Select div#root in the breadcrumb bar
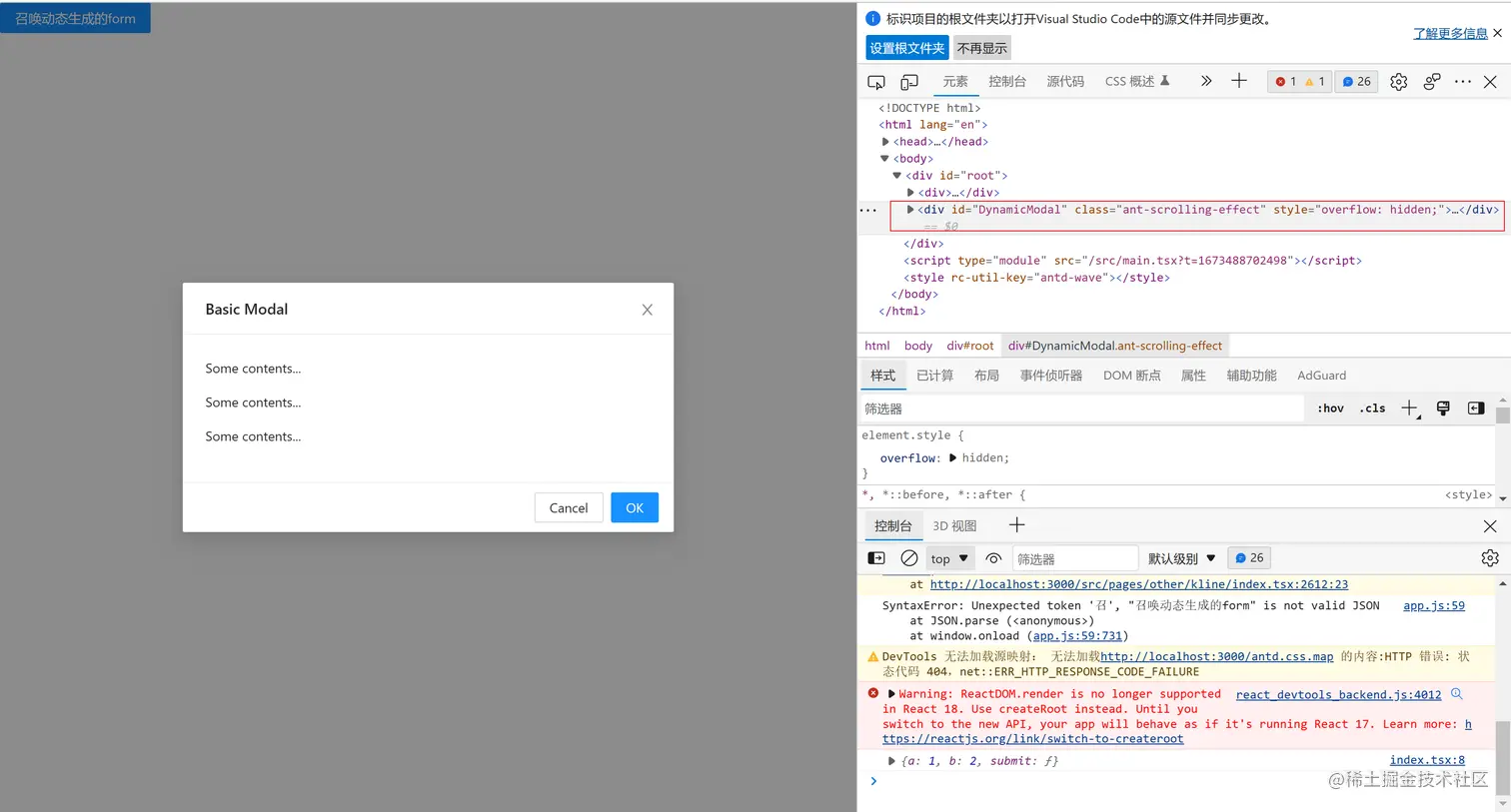The width and height of the screenshot is (1511, 812). click(970, 346)
